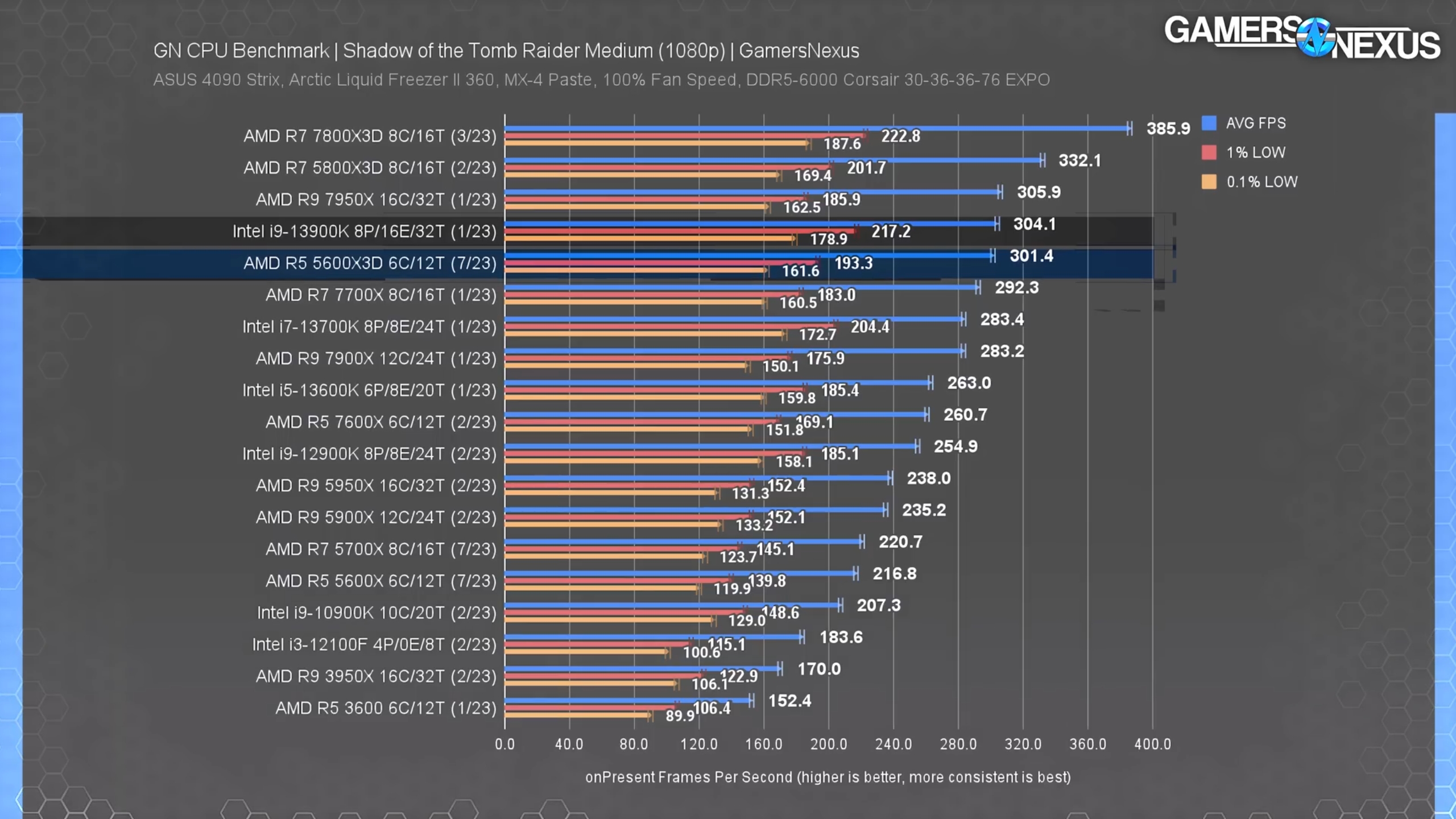Click the 385.9 average FPS value
Image resolution: width=1456 pixels, height=819 pixels.
click(1168, 129)
